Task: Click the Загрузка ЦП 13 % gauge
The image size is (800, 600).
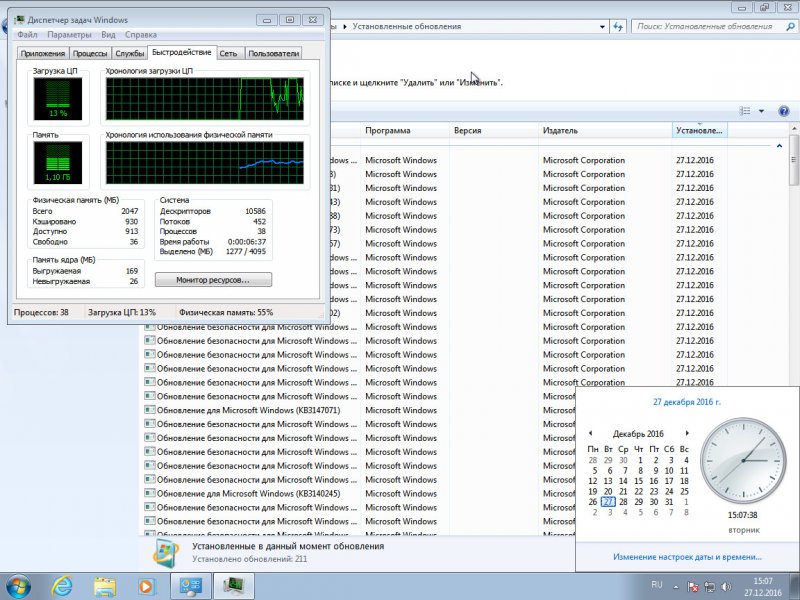Action: pos(58,99)
